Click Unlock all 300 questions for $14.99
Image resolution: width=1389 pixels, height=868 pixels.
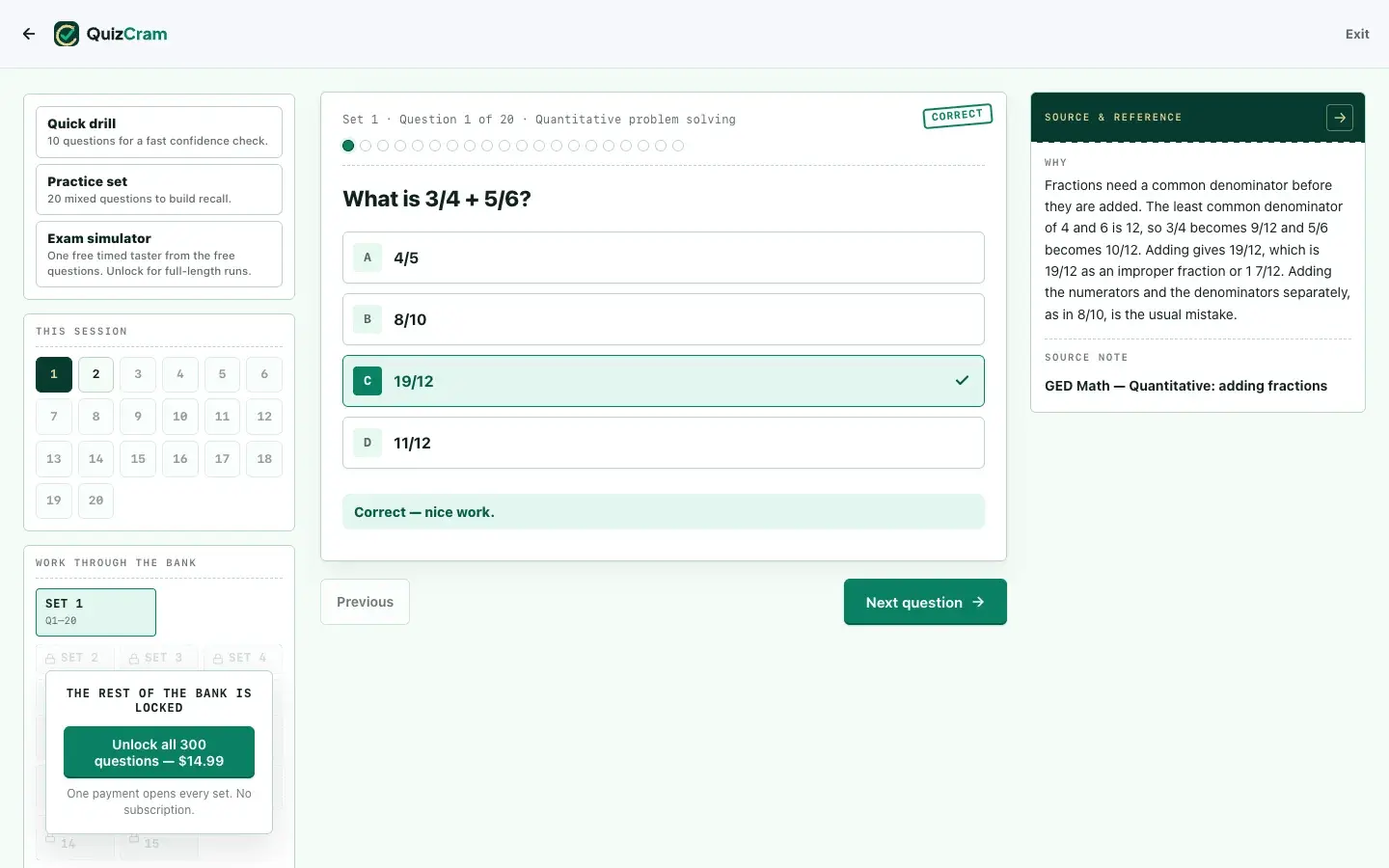pyautogui.click(x=159, y=752)
